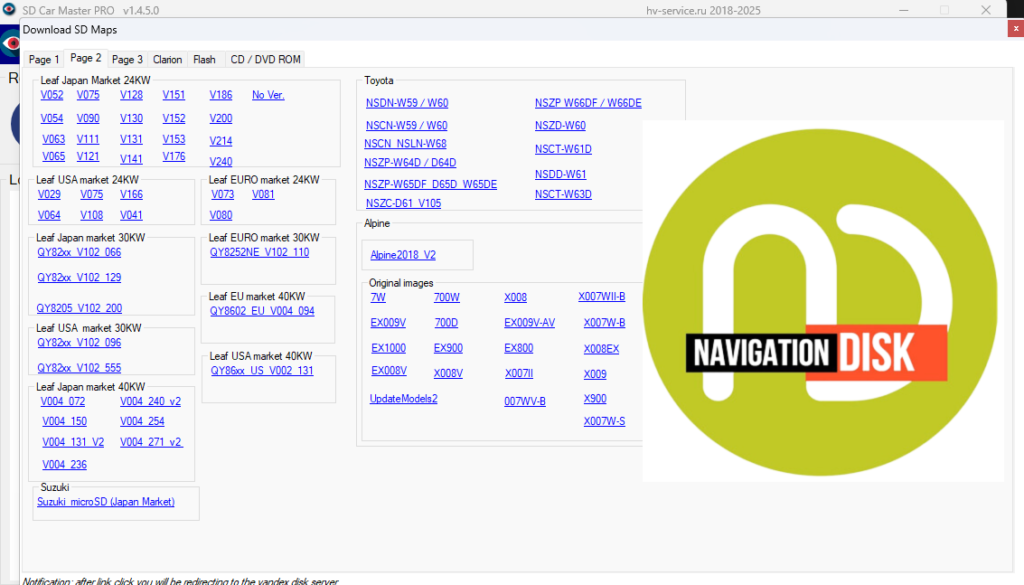Click the QY82xx_V102_066 link
1024x585 pixels.
point(79,252)
